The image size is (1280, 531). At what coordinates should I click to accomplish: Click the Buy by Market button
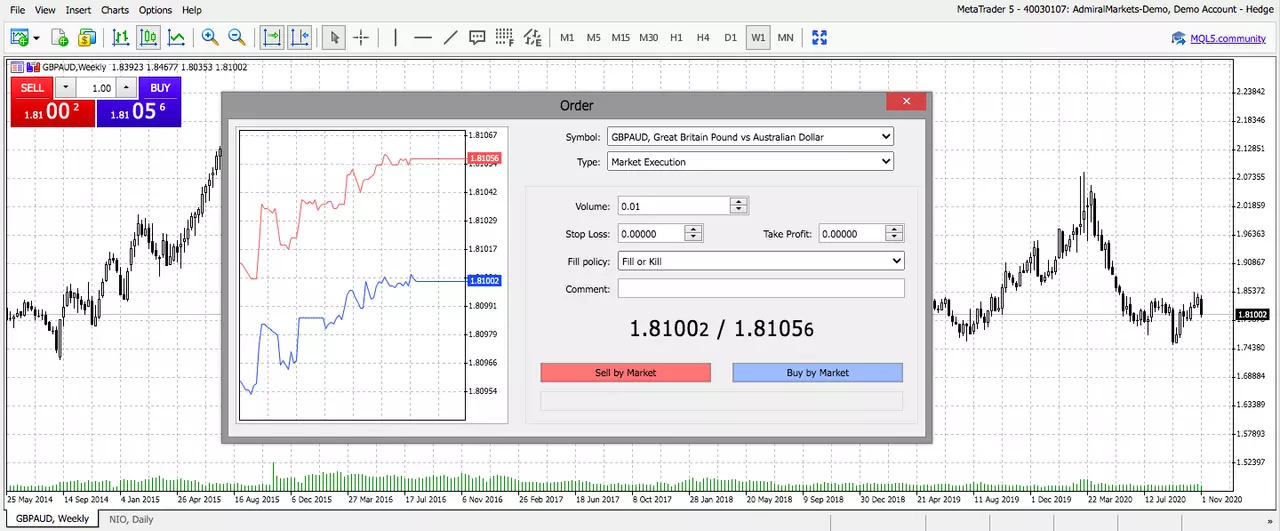[818, 372]
